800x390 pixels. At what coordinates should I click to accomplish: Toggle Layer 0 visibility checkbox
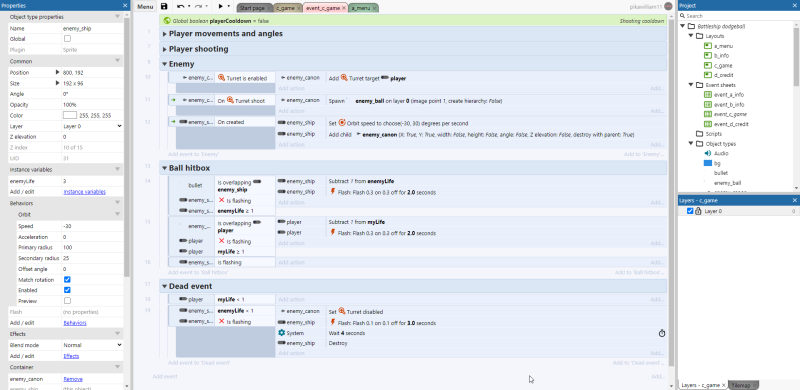click(690, 211)
